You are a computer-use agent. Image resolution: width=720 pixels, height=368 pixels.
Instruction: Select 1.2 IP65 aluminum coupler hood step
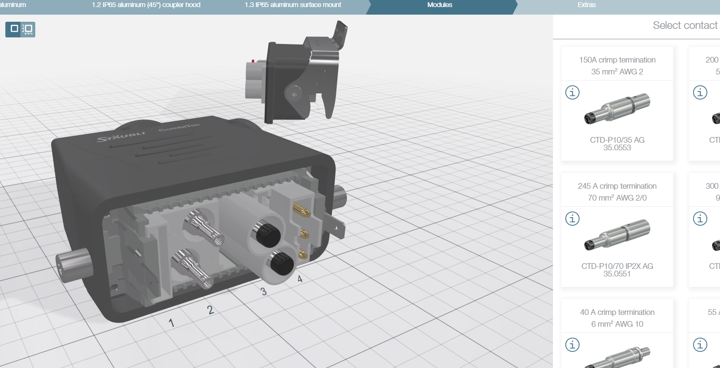coord(146,5)
